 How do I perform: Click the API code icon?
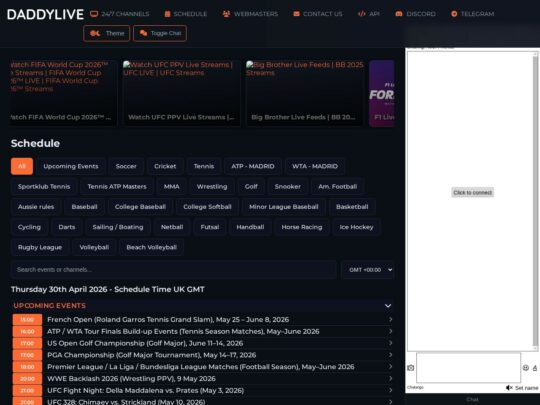click(362, 14)
